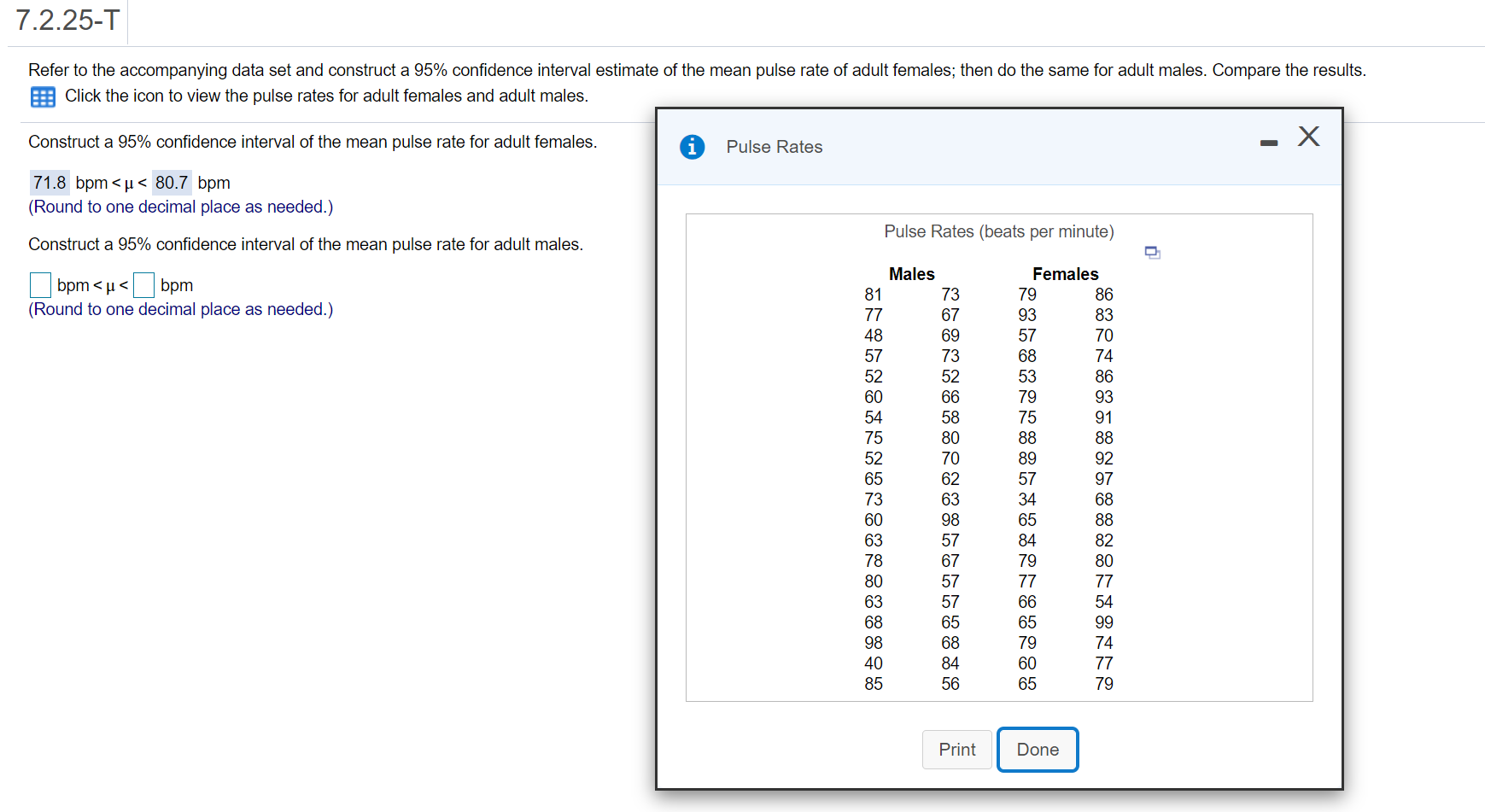This screenshot has width=1485, height=812.
Task: Click the first empty bpm answer box
Action: [x=39, y=284]
